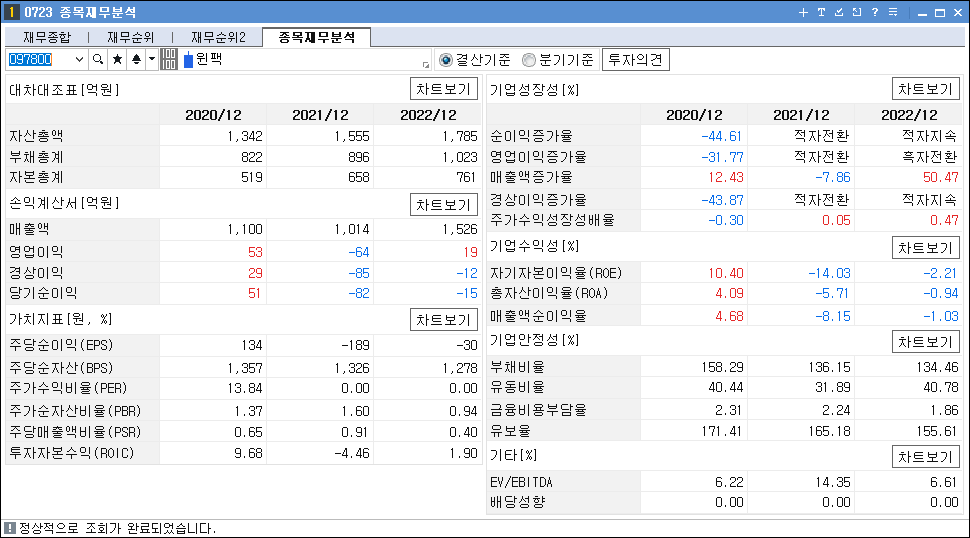The width and height of the screenshot is (970, 538).
Task: Click the 영업이익 value -64
Action: point(358,252)
